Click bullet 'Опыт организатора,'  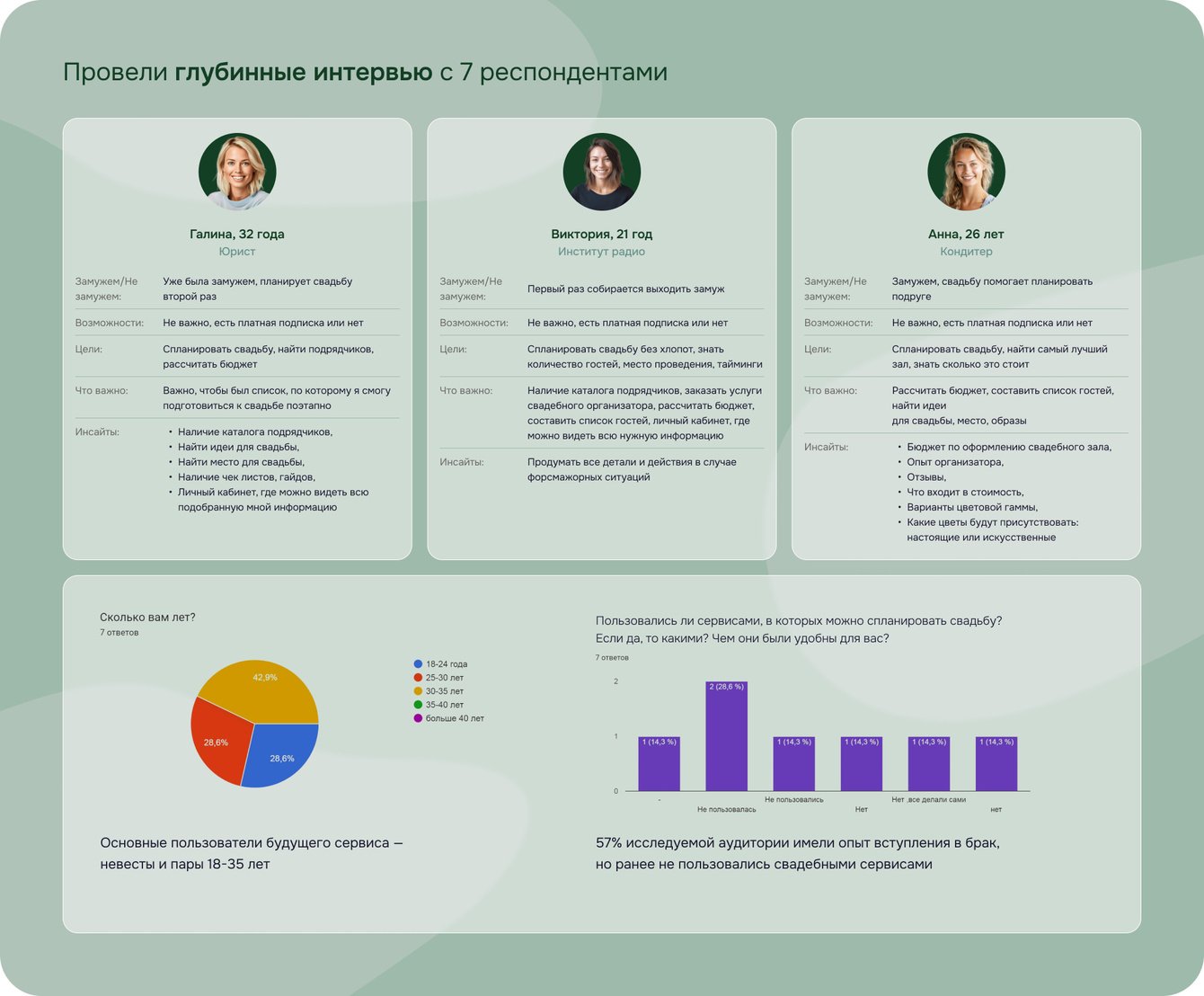pyautogui.click(x=955, y=462)
